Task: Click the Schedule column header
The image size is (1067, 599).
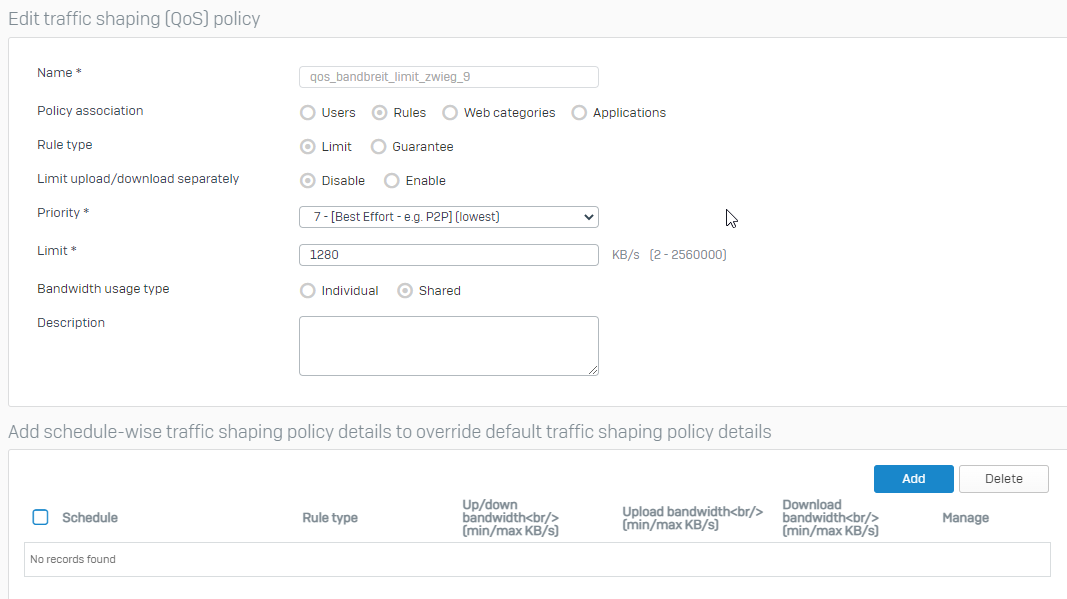Action: click(90, 518)
